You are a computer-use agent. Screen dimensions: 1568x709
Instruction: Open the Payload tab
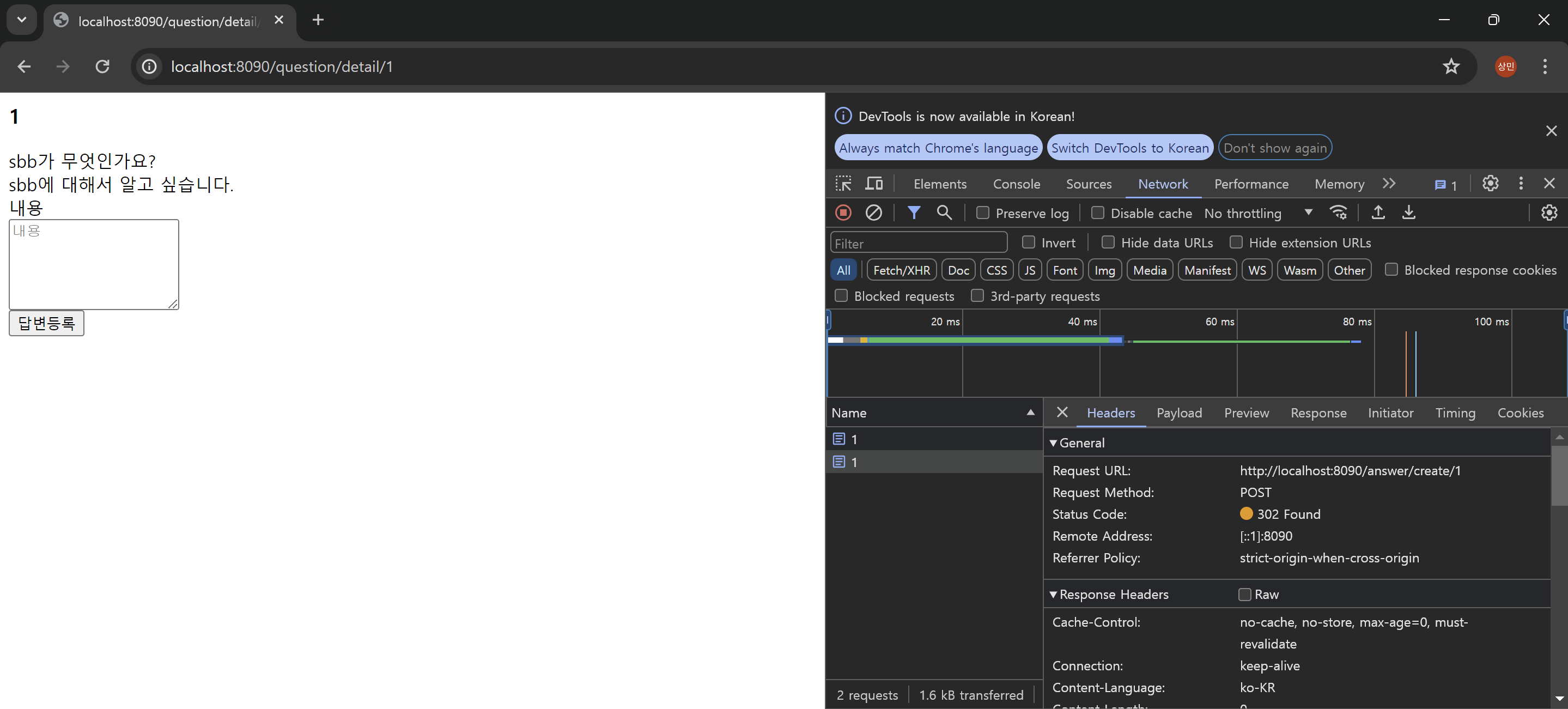[x=1179, y=413]
